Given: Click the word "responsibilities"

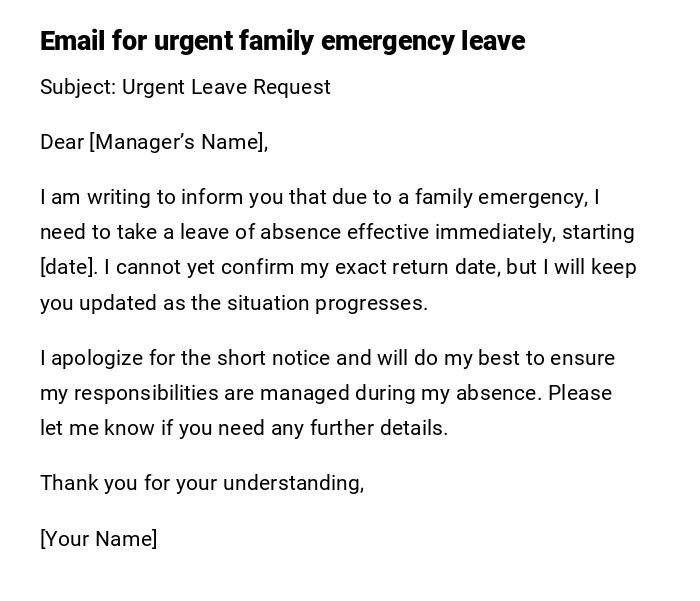Looking at the screenshot, I should coord(147,393).
